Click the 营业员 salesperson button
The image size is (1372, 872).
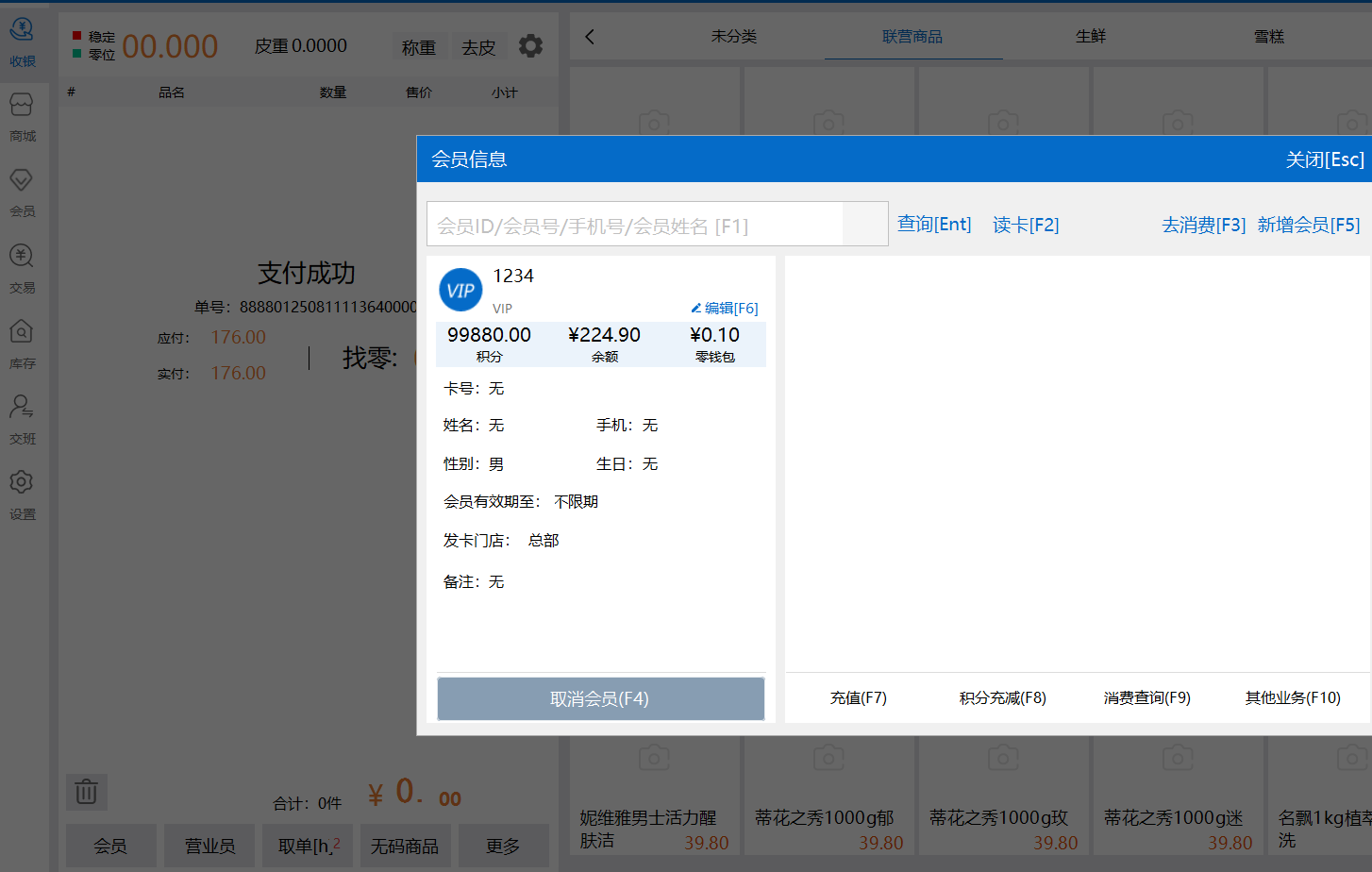pyautogui.click(x=209, y=846)
